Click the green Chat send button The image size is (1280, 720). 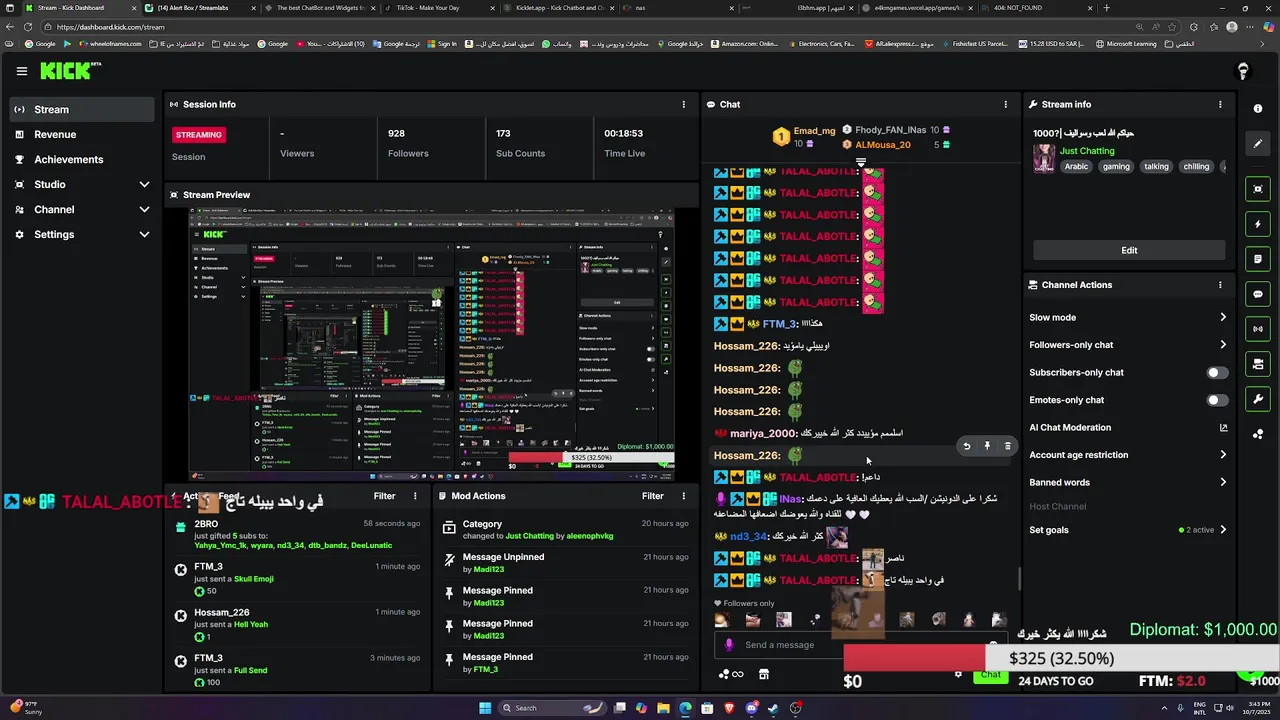tap(990, 675)
